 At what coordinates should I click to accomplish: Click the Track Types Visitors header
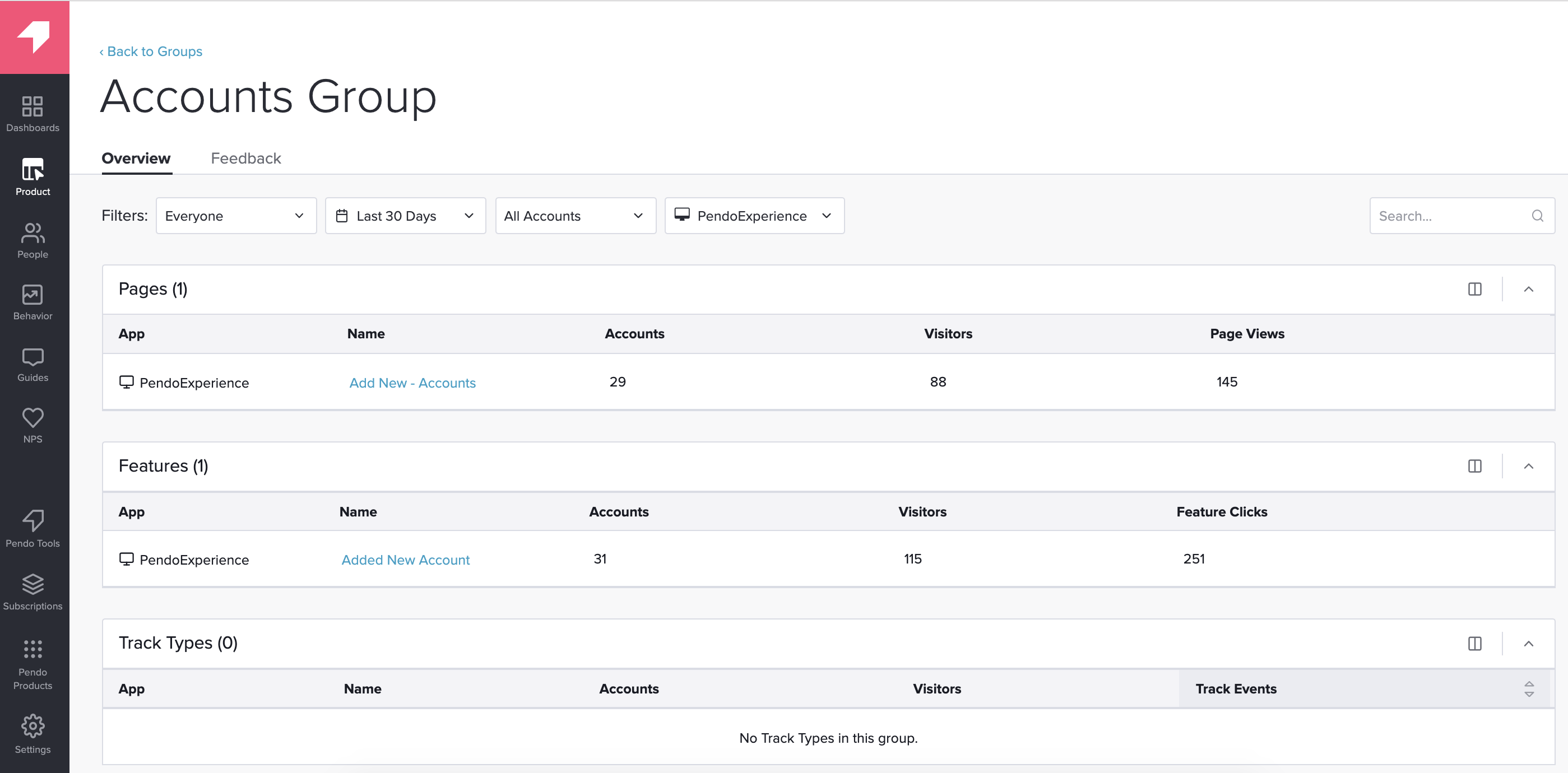pos(937,689)
